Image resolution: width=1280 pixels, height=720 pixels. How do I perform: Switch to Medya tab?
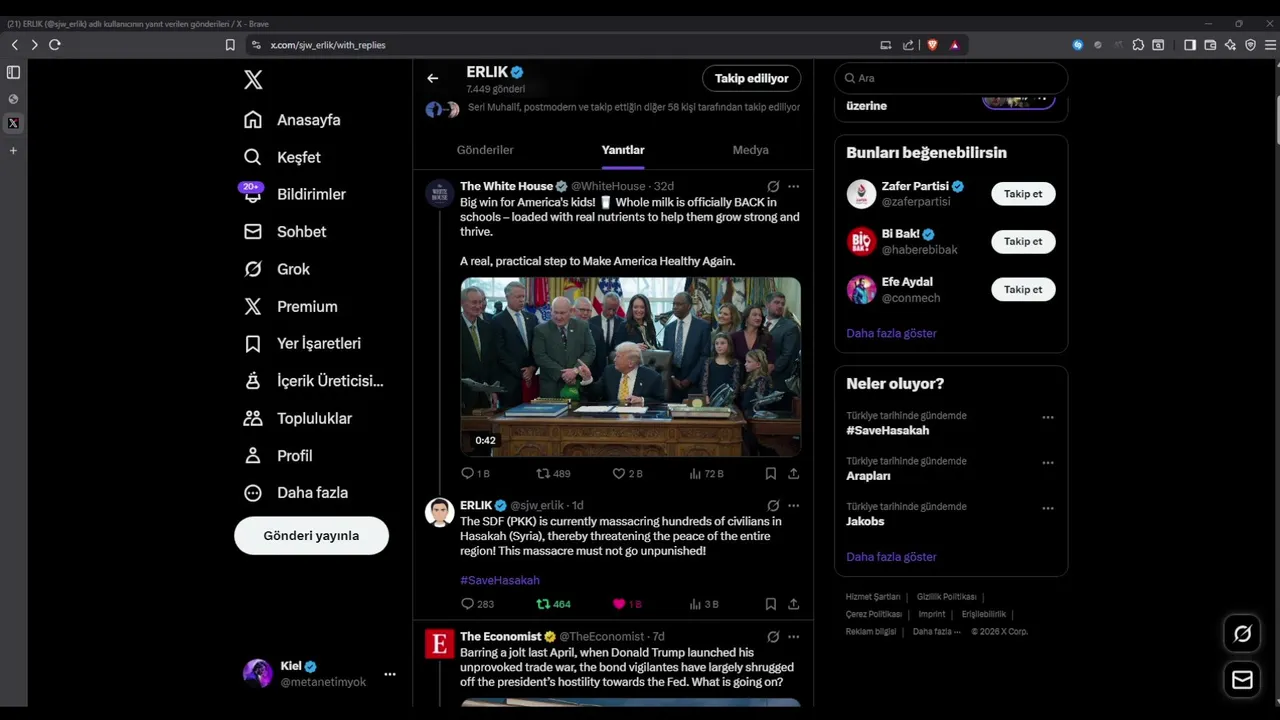pyautogui.click(x=750, y=150)
